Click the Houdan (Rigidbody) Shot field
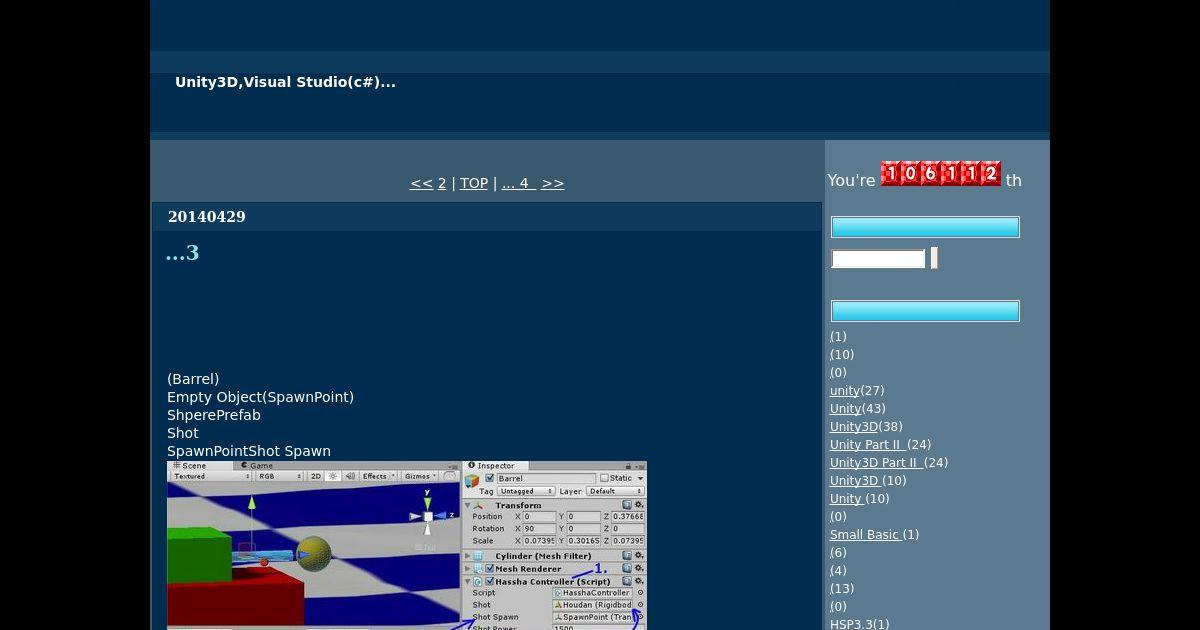Screen dimensions: 1200x630 (x=593, y=604)
